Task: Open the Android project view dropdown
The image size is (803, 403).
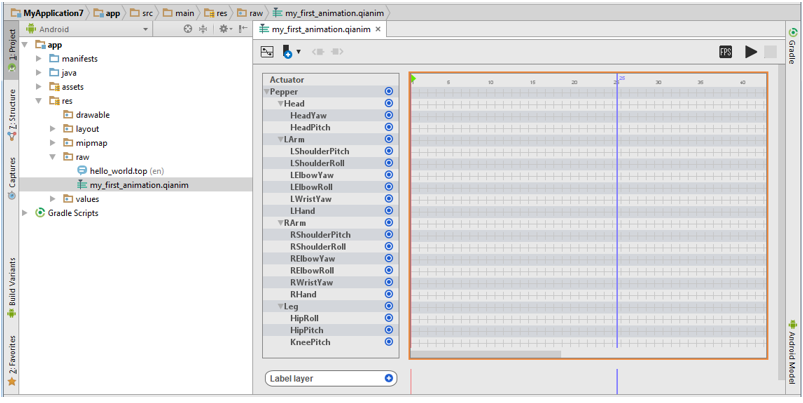Action: [x=90, y=30]
